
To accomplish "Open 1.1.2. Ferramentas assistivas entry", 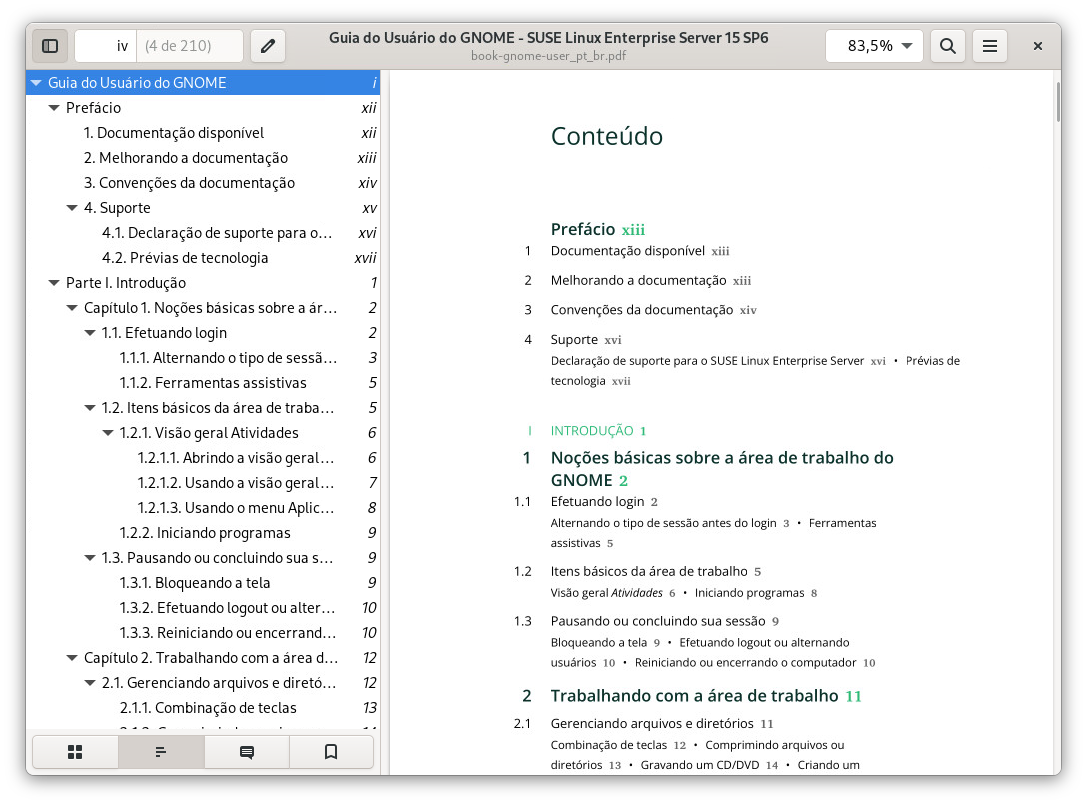I will (203, 383).
